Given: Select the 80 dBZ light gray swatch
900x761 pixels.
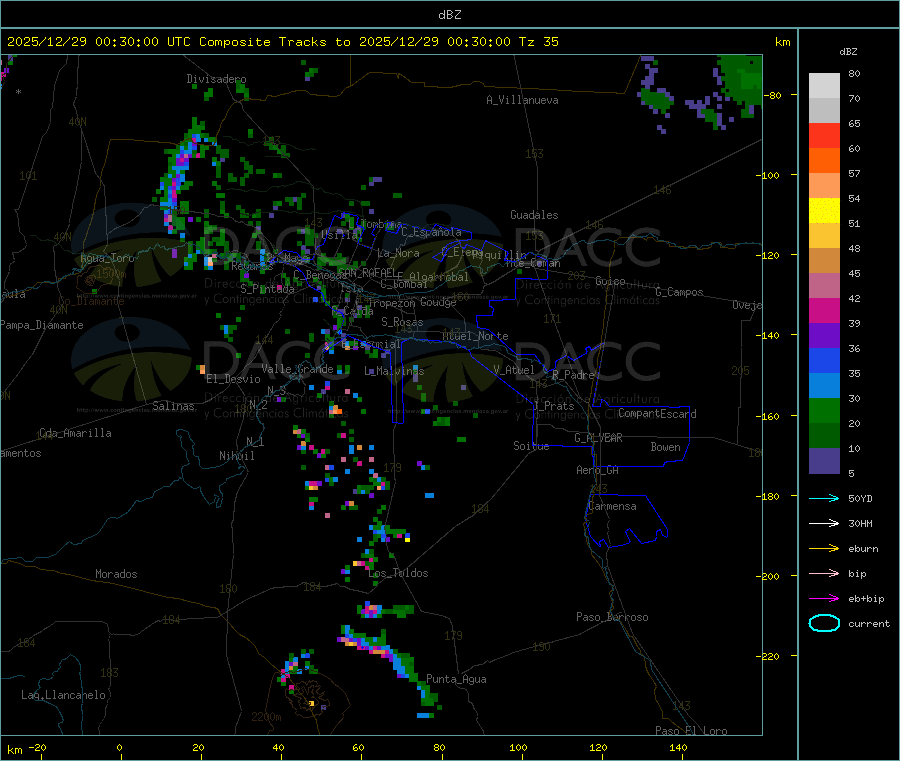Looking at the screenshot, I should (x=824, y=86).
